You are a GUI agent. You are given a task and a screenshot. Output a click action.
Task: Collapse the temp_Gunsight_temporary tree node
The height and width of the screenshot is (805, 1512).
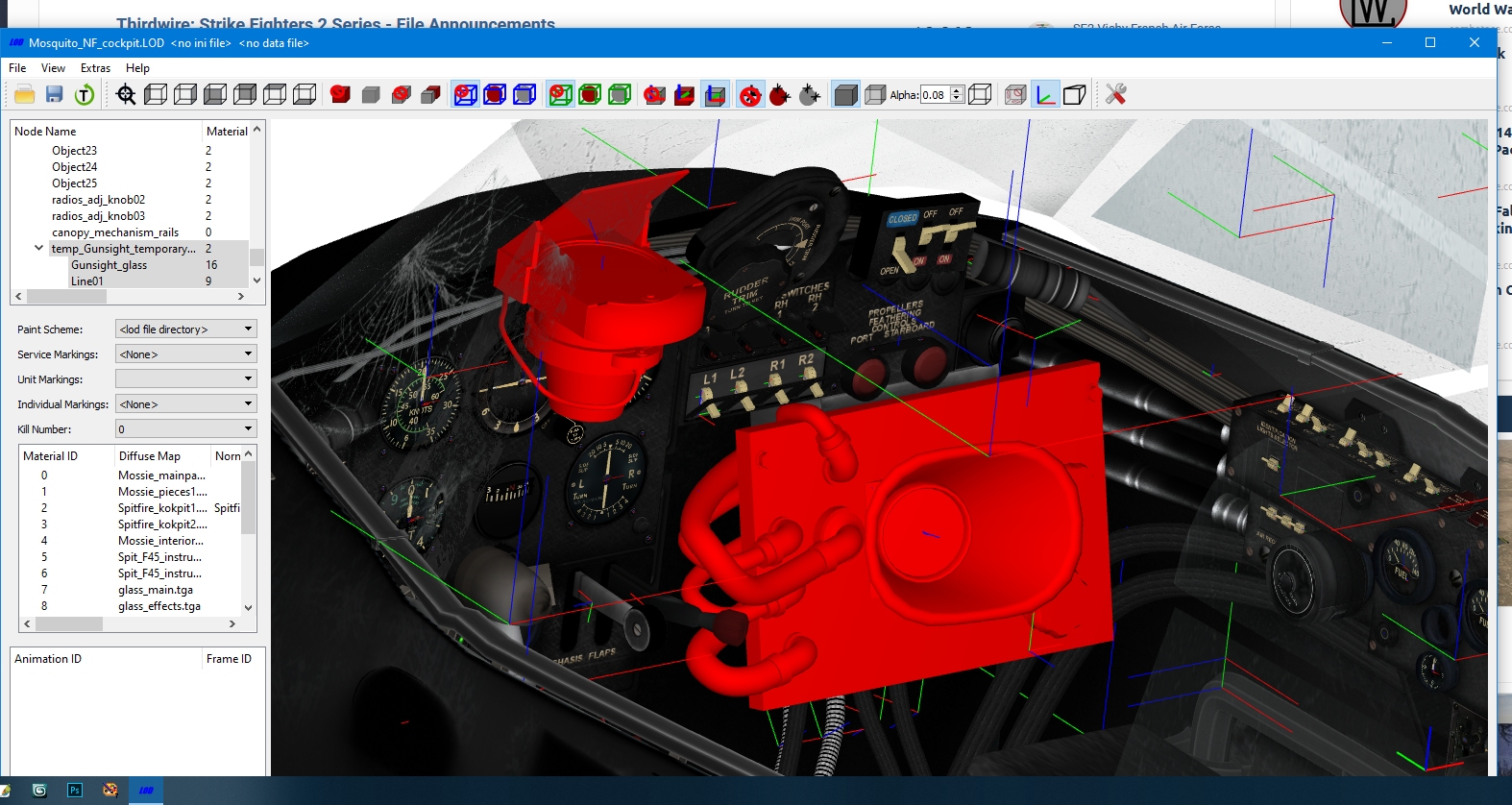click(x=38, y=248)
